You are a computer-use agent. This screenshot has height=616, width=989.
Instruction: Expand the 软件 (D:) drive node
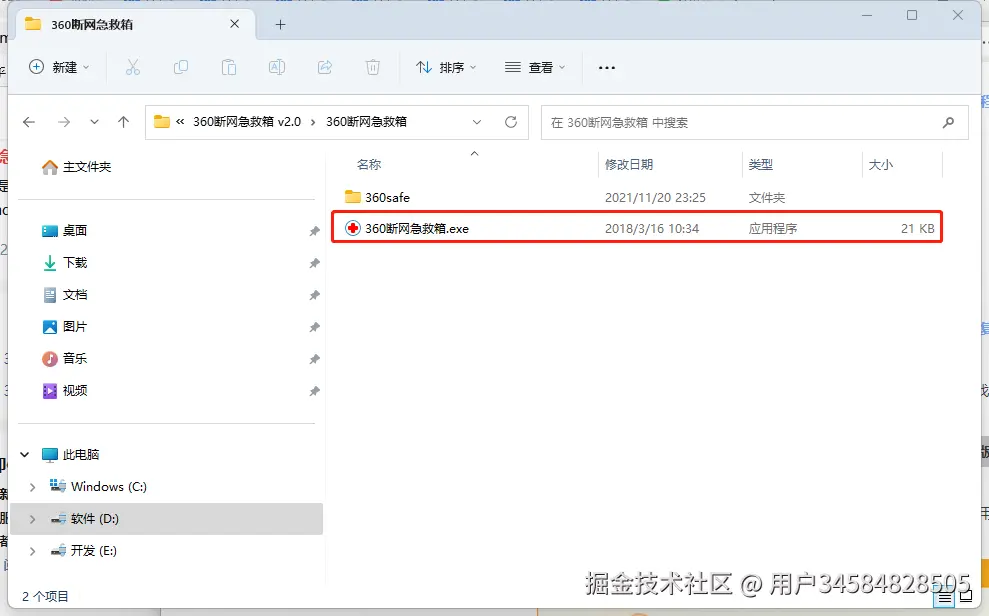click(32, 519)
